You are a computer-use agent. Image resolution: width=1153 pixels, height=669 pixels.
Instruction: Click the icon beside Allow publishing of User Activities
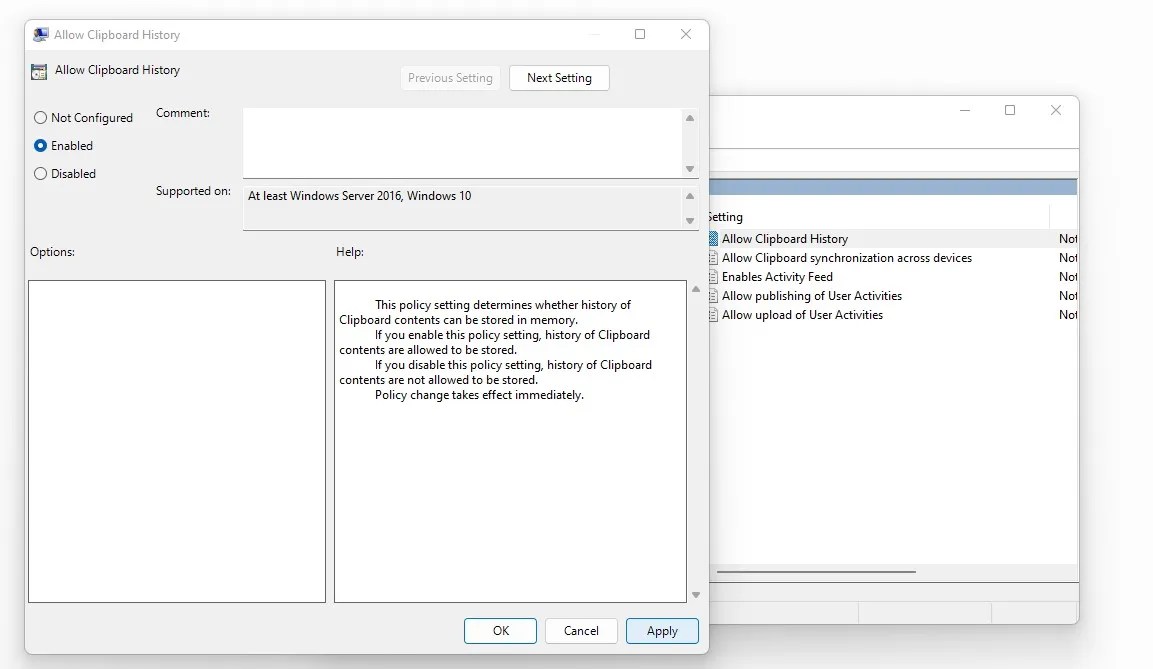(x=712, y=295)
